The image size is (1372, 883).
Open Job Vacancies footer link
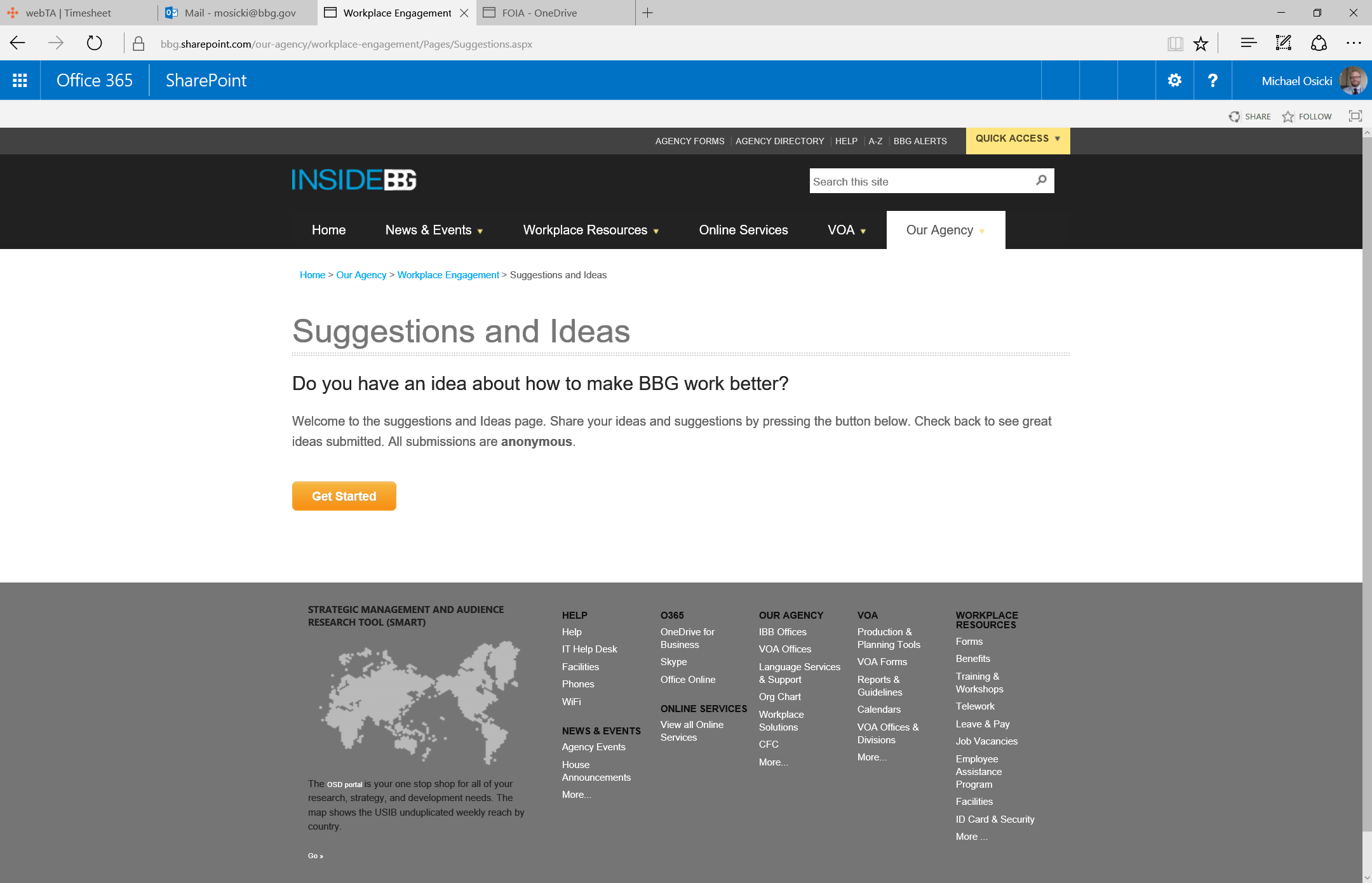986,741
